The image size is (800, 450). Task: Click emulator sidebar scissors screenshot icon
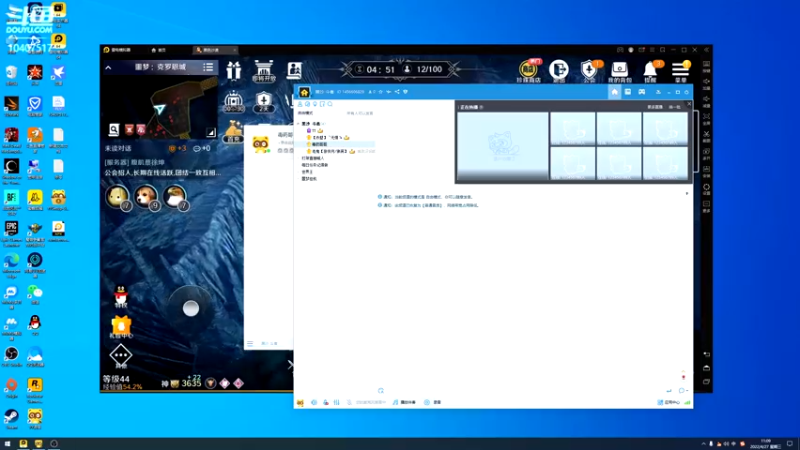[707, 136]
